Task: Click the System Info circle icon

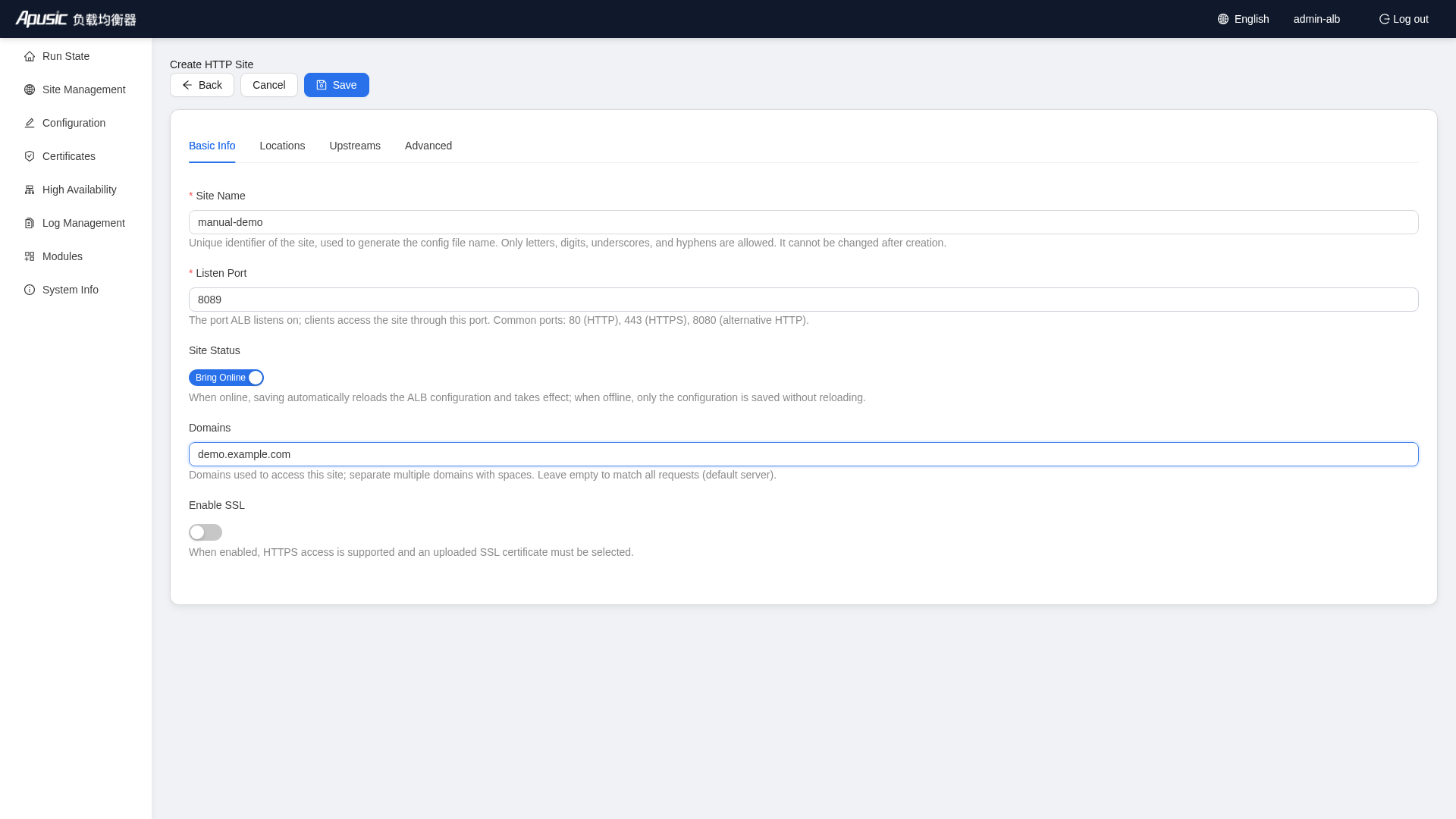Action: pos(30,290)
